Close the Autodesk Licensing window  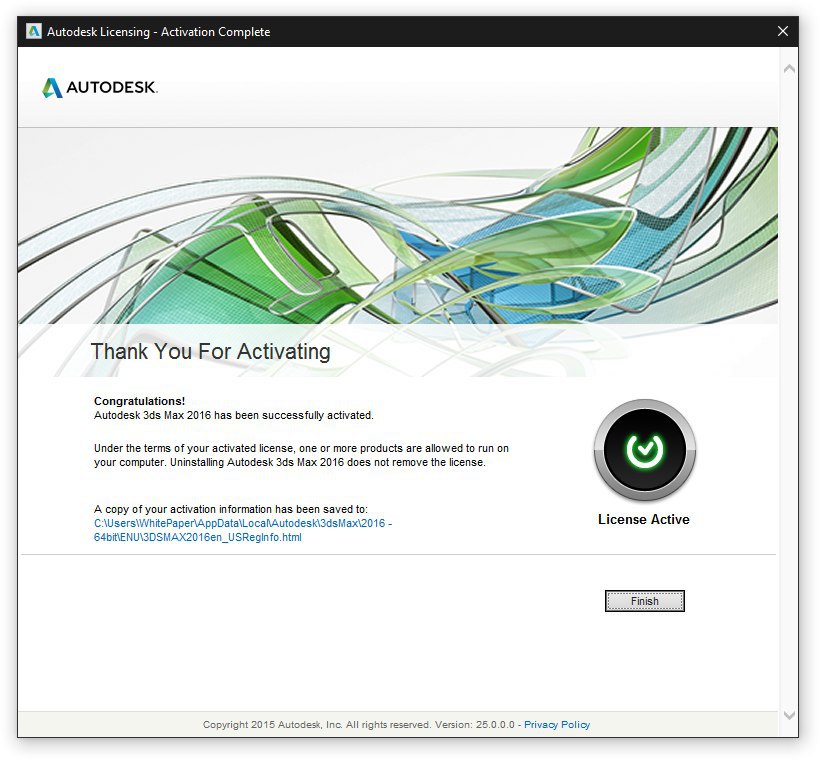(783, 31)
